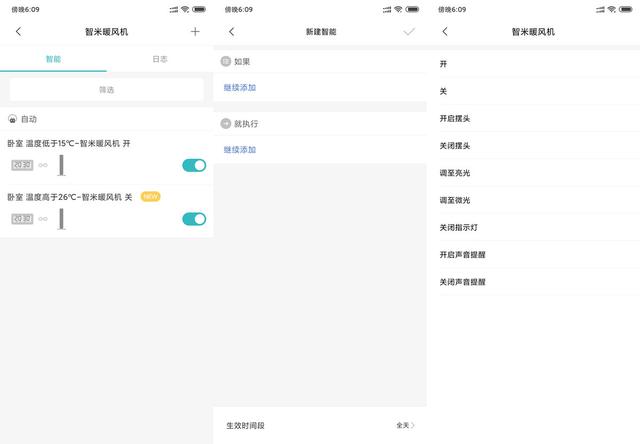Tap battery icon in third screen status bar
640x444 pixels.
click(626, 9)
